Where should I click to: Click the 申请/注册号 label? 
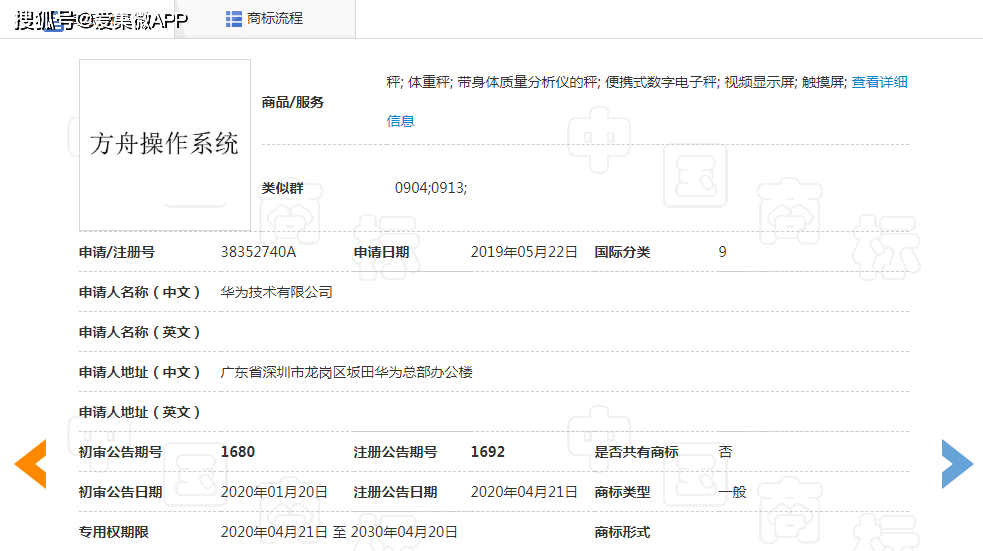pos(117,252)
